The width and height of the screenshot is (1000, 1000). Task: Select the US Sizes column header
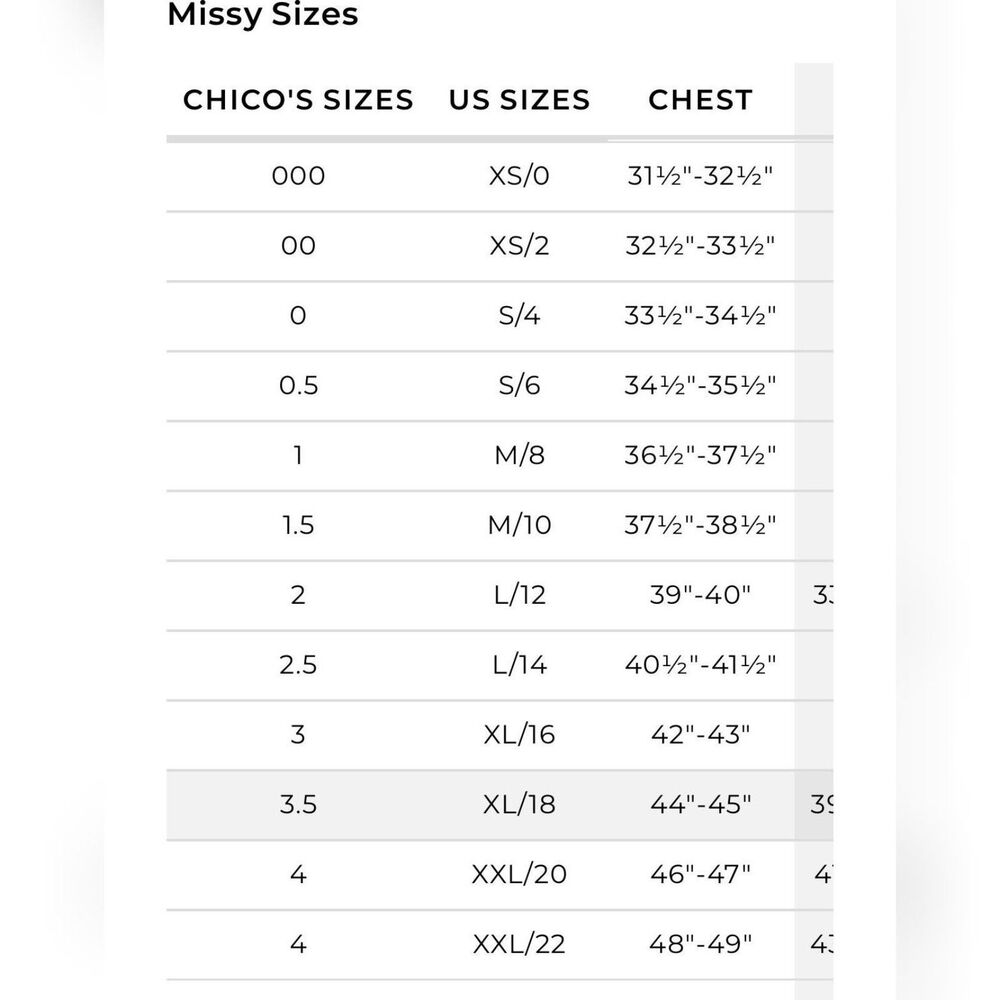[519, 99]
